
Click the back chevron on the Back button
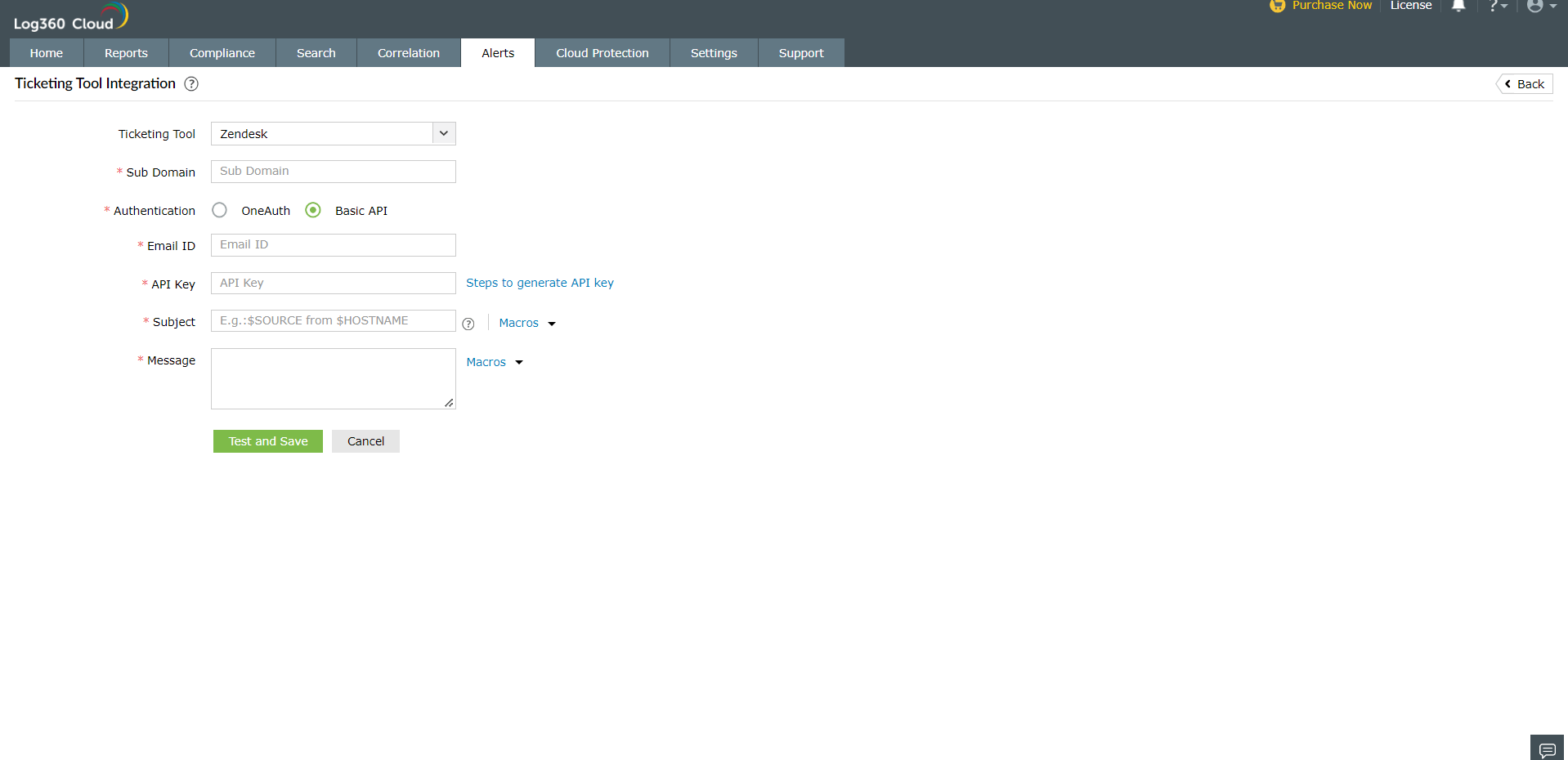pyautogui.click(x=1508, y=83)
